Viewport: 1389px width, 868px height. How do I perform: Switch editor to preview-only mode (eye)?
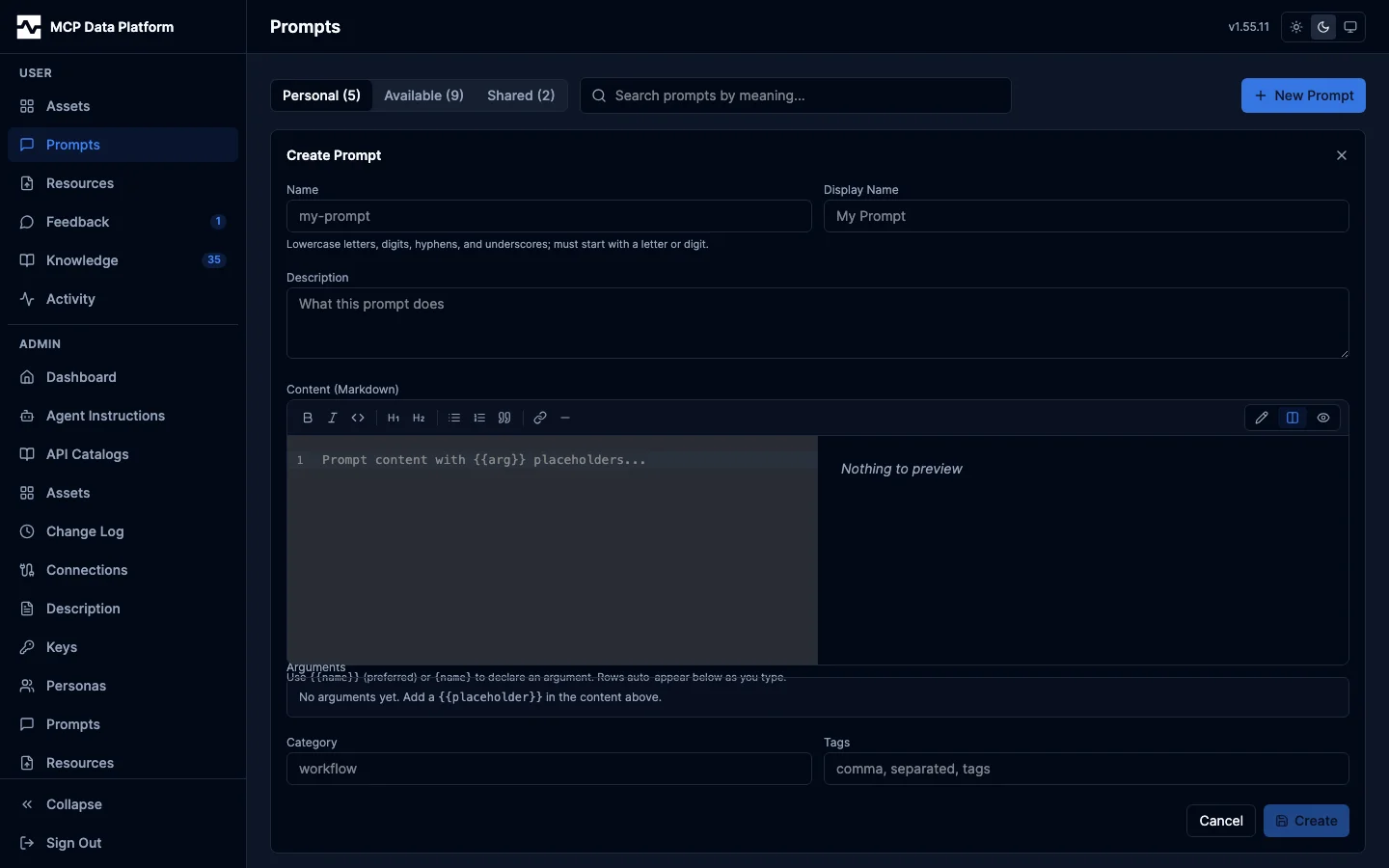tap(1323, 418)
